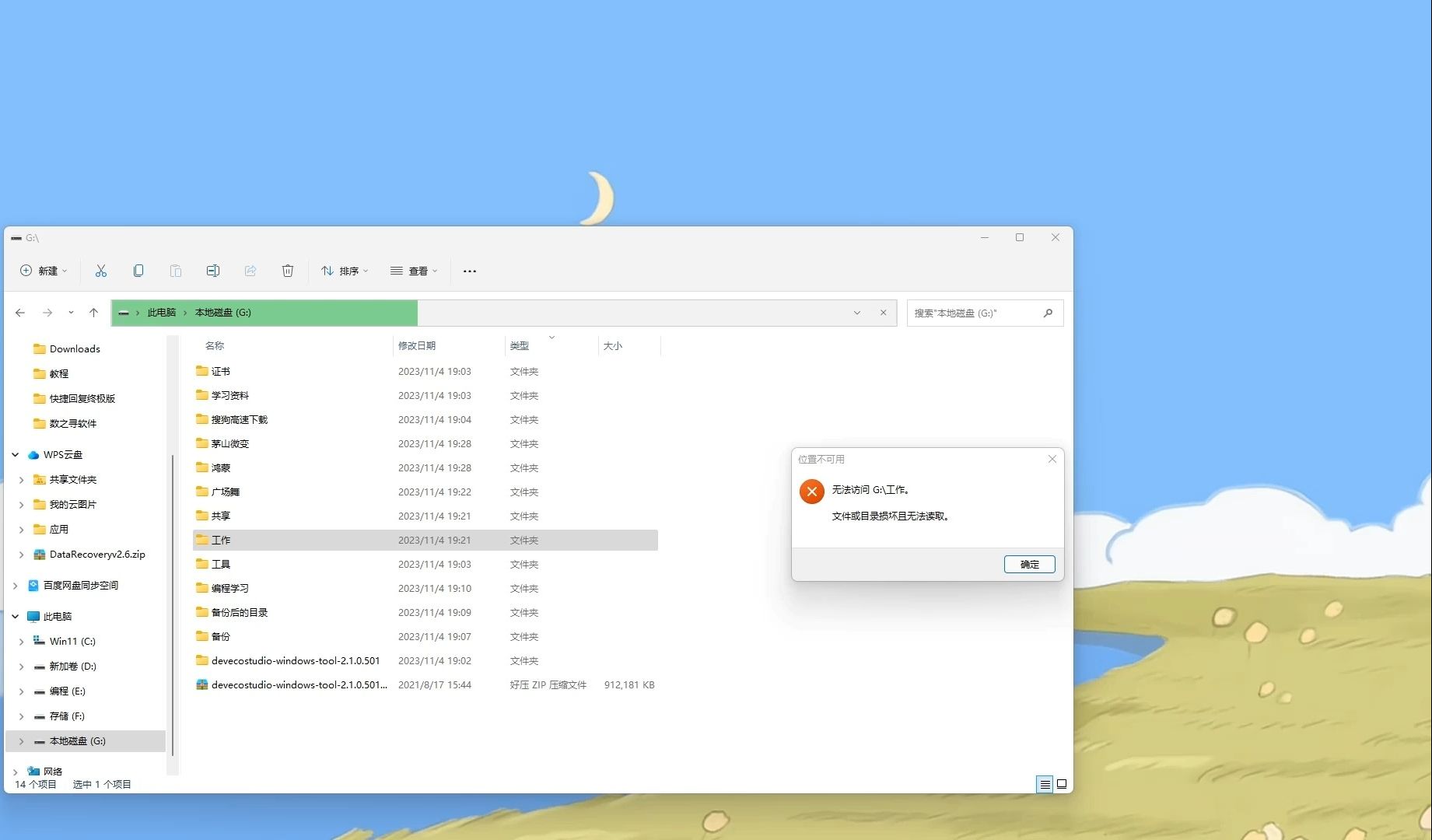Viewport: 1432px width, 840px height.
Task: Click 确定 in the error dialog
Action: pyautogui.click(x=1029, y=564)
